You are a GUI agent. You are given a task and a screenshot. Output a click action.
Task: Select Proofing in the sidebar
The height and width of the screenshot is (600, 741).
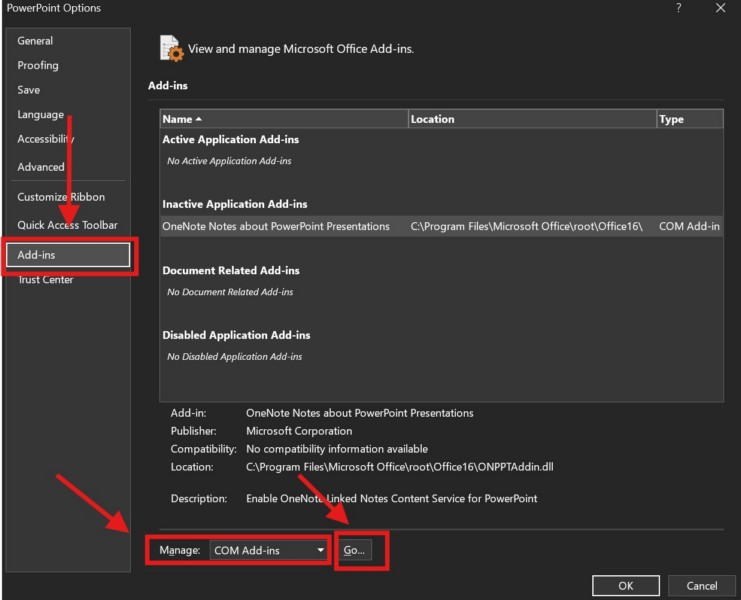coord(38,66)
